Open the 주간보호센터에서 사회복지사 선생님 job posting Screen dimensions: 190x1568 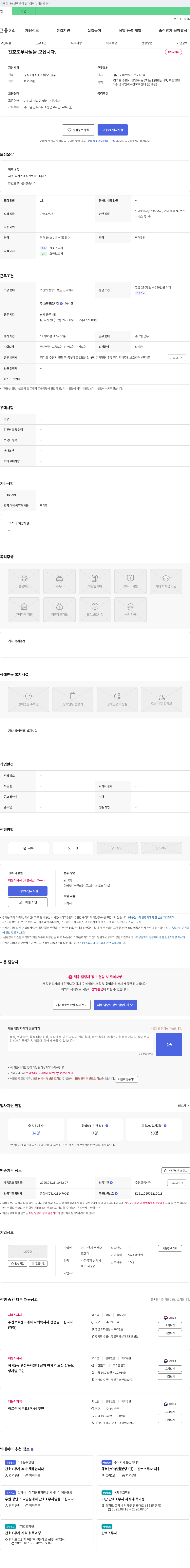click(41, 1325)
